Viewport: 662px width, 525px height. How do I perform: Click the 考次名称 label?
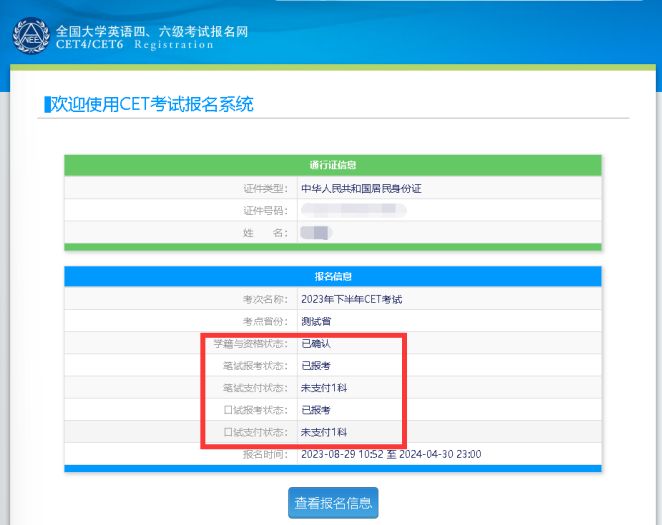point(266,299)
